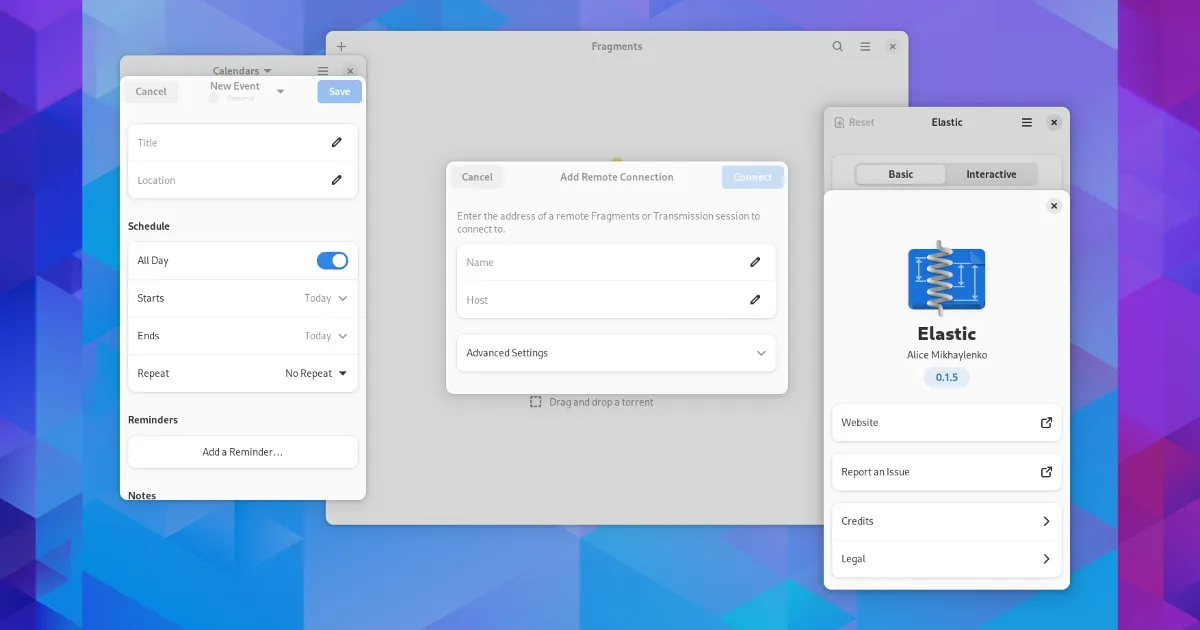Click the pencil icon next to Location
Viewport: 1200px width, 630px height.
pos(337,181)
